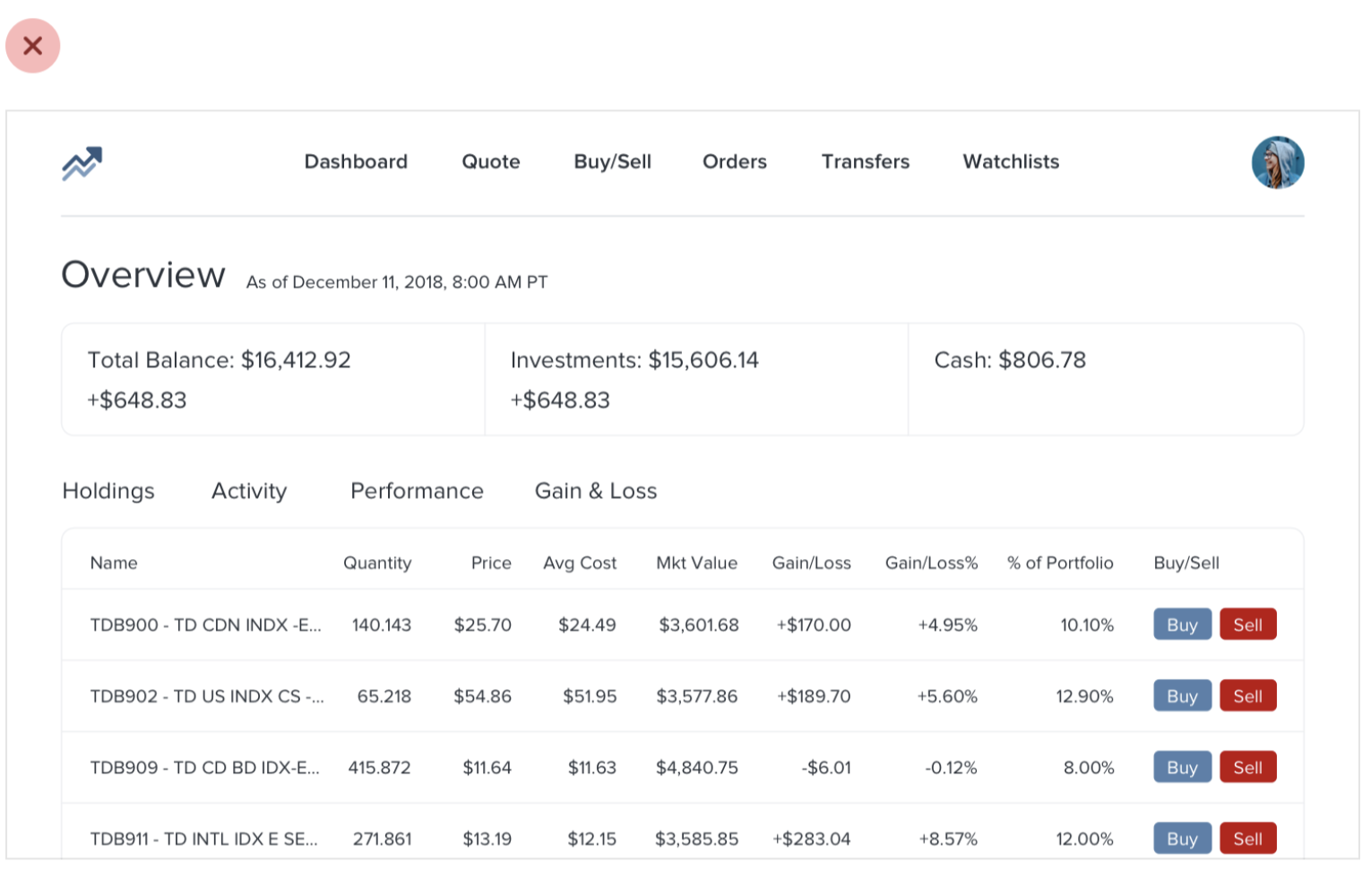Sell the TDB900 holding
Image resolution: width=1362 pixels, height=896 pixels.
pos(1247,625)
